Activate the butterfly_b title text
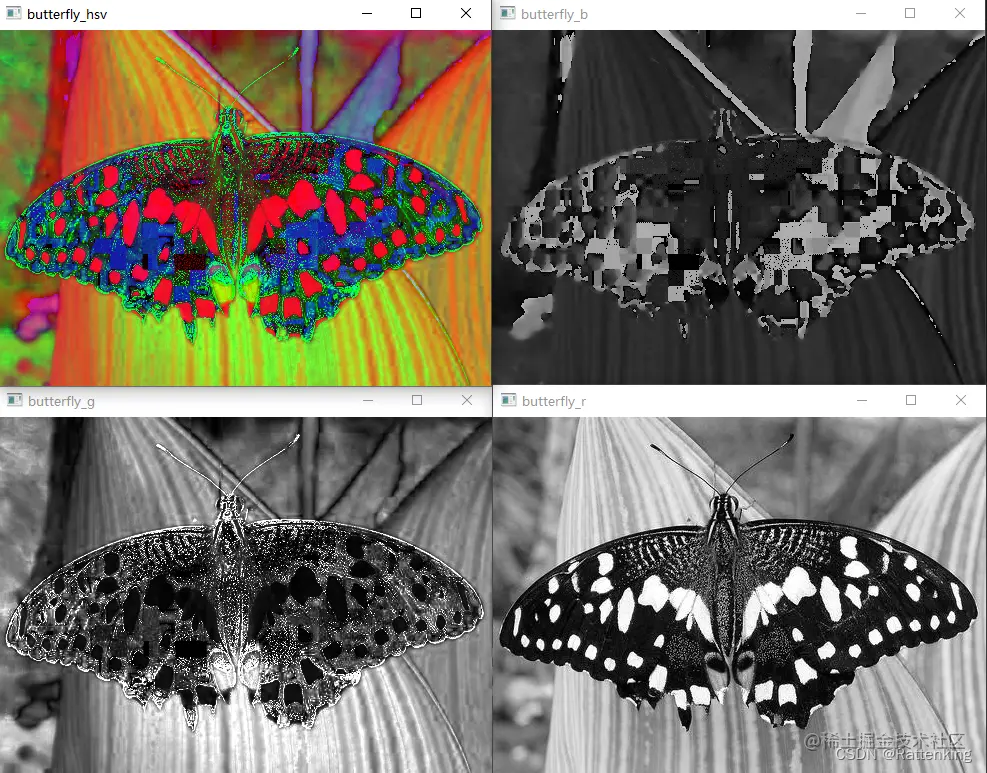The height and width of the screenshot is (773, 987). click(555, 14)
